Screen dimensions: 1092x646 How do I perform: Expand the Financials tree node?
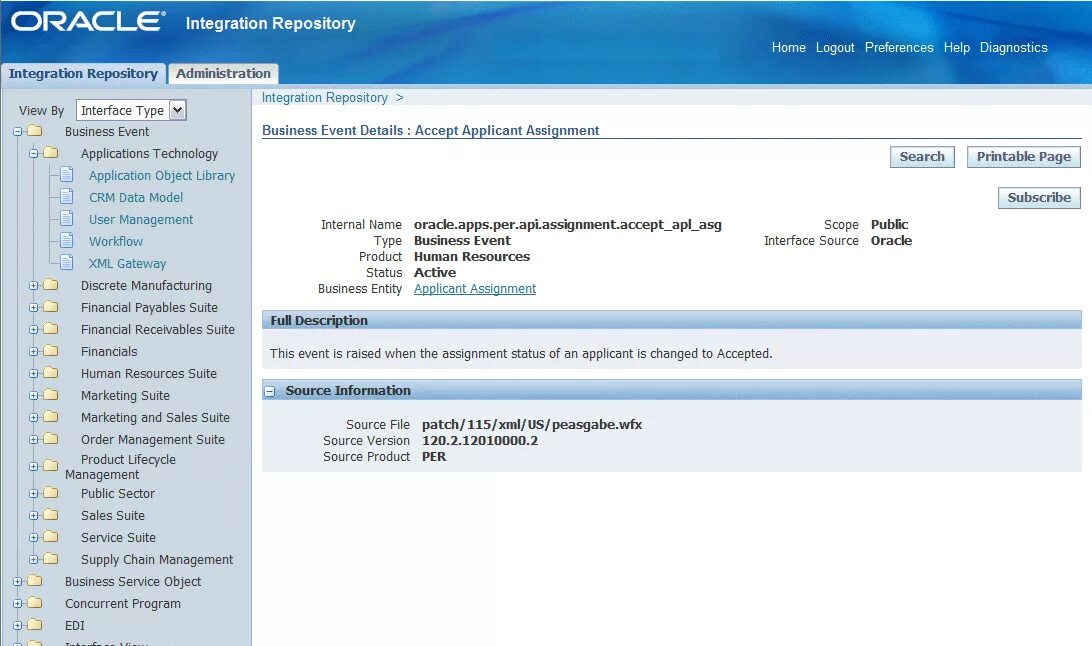(x=33, y=352)
